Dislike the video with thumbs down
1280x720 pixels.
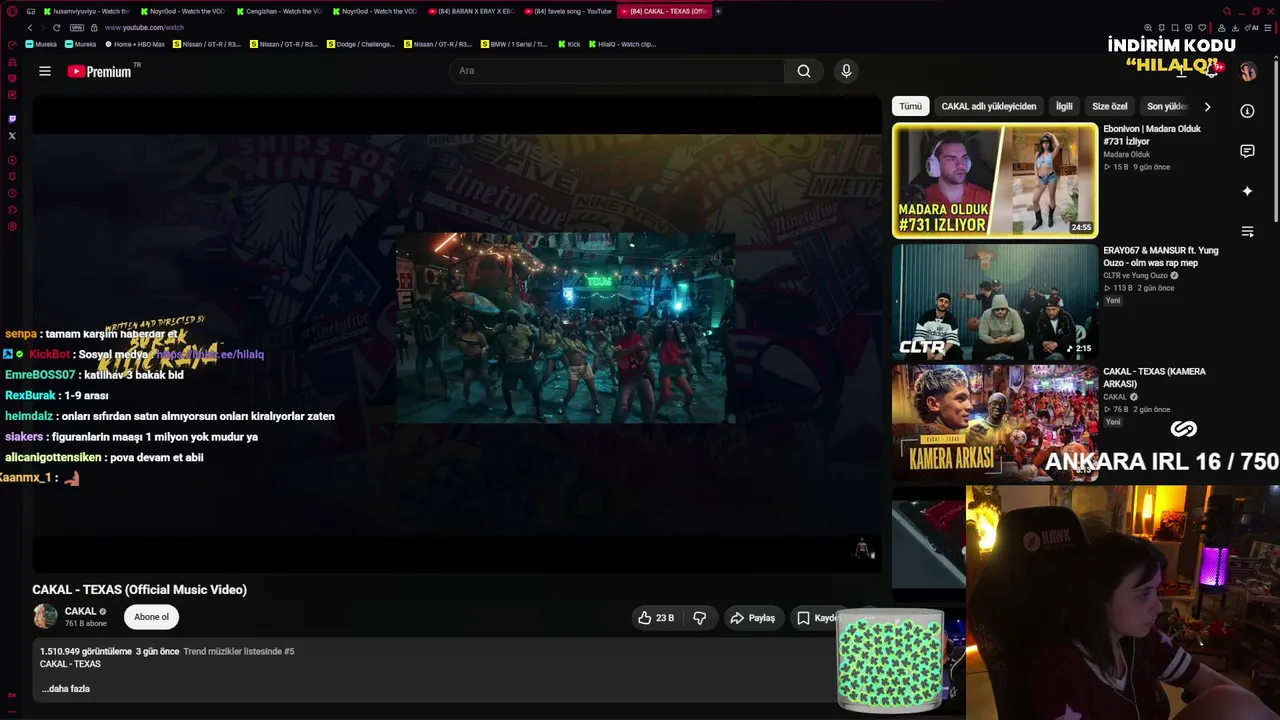click(700, 618)
